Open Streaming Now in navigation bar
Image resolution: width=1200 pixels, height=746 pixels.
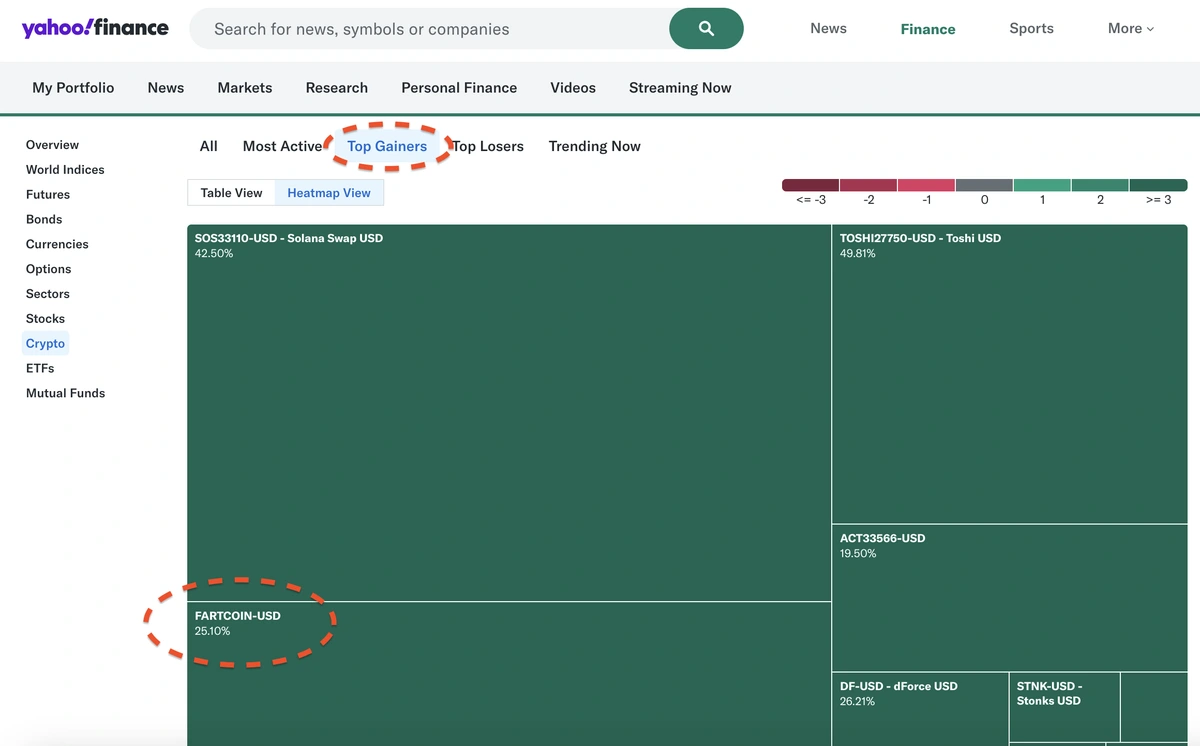(680, 88)
